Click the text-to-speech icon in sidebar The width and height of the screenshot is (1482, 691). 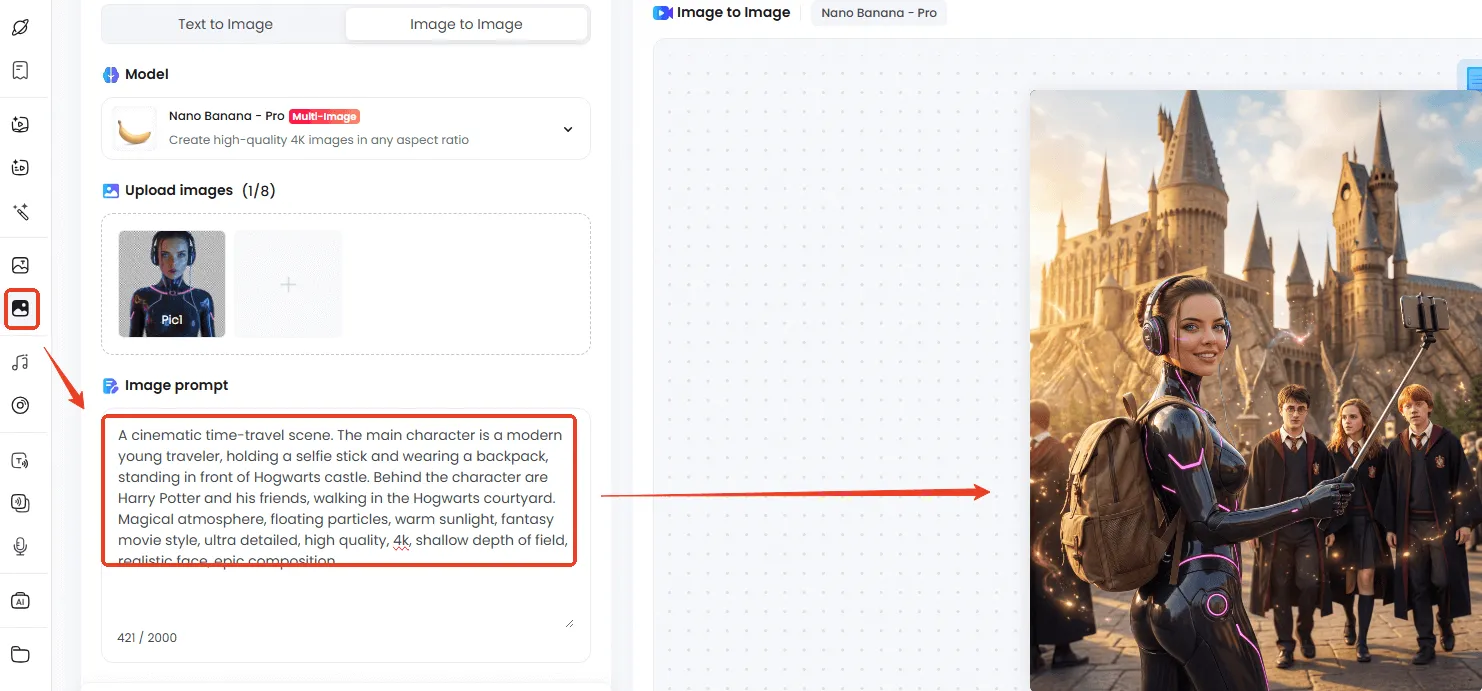point(20,461)
